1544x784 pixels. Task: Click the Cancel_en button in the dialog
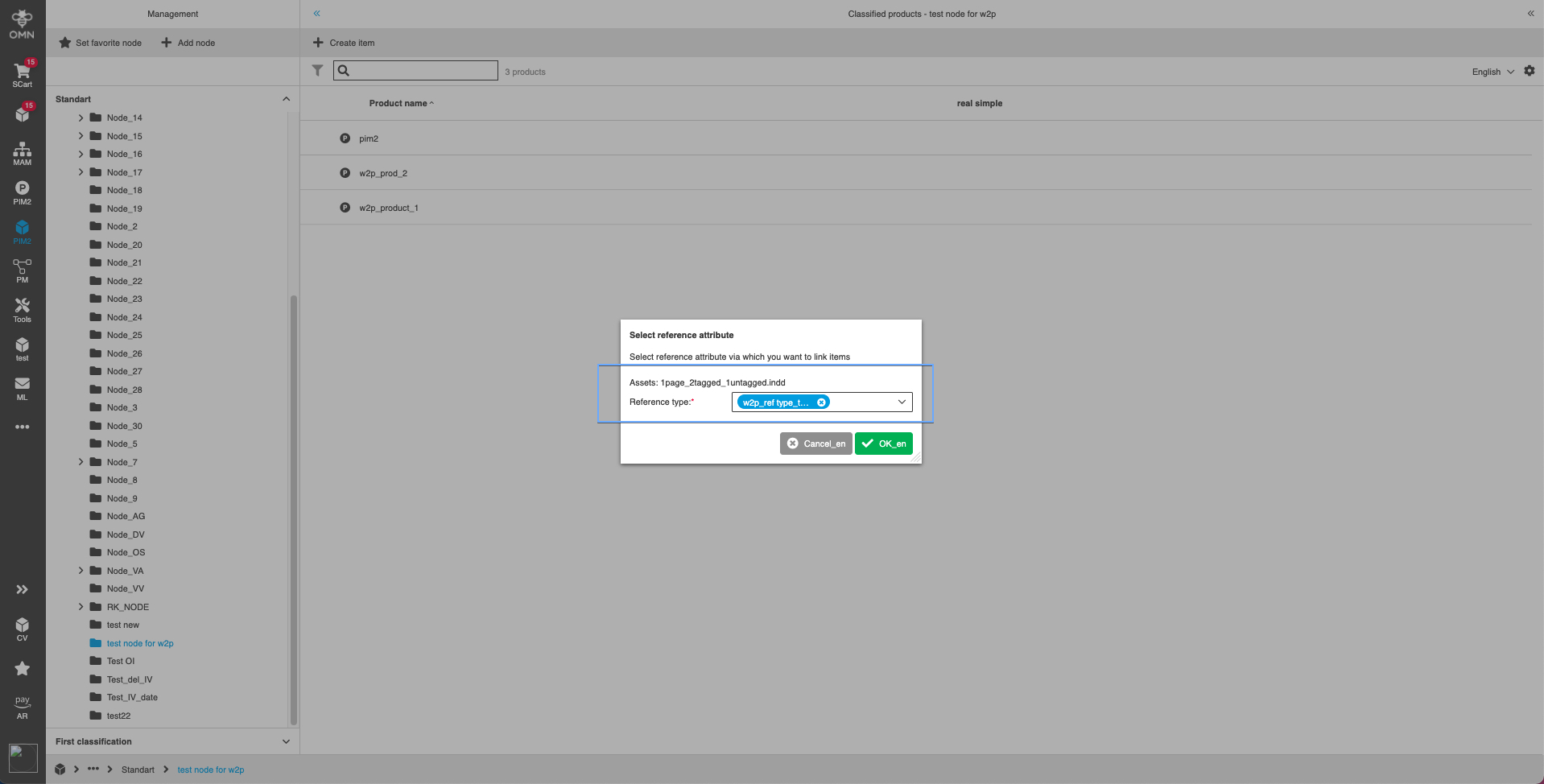tap(815, 444)
